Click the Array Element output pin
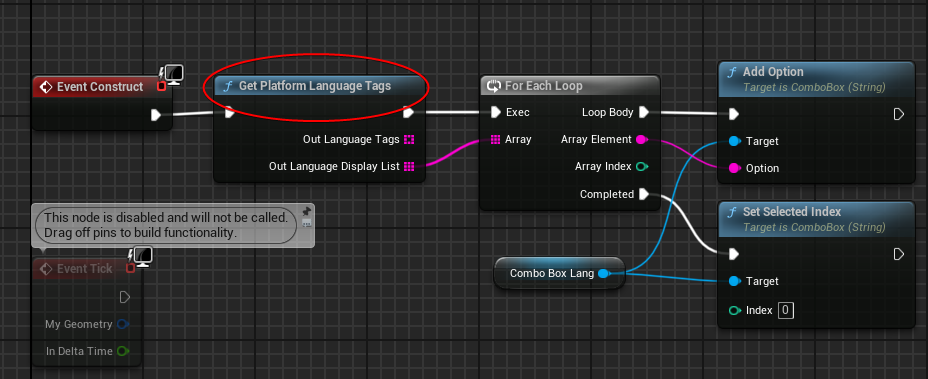This screenshot has width=928, height=379. tap(641, 140)
